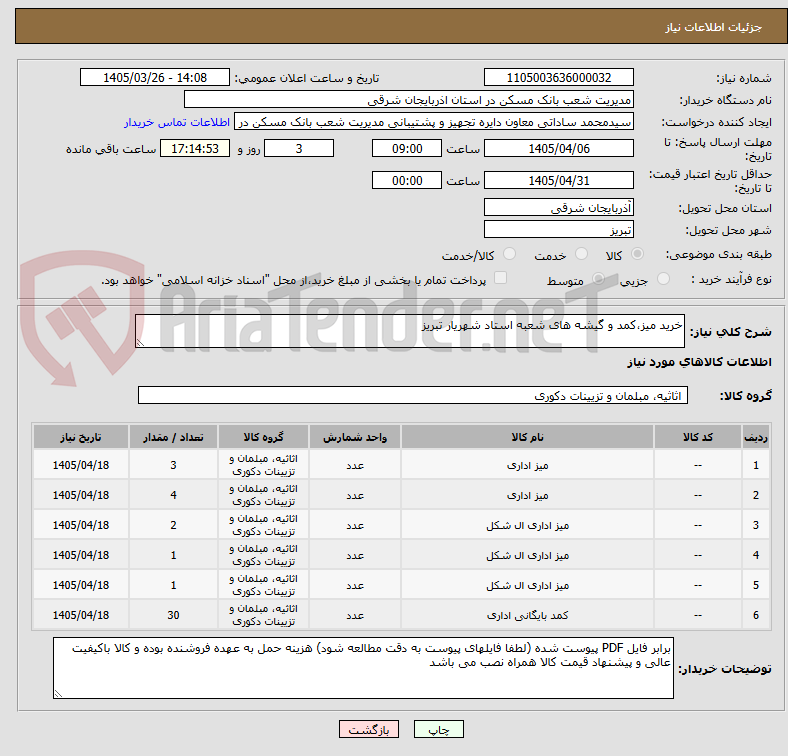
Task: Click the اطلاعات کالاهای مورد نیاز heading
Action: pos(699,362)
